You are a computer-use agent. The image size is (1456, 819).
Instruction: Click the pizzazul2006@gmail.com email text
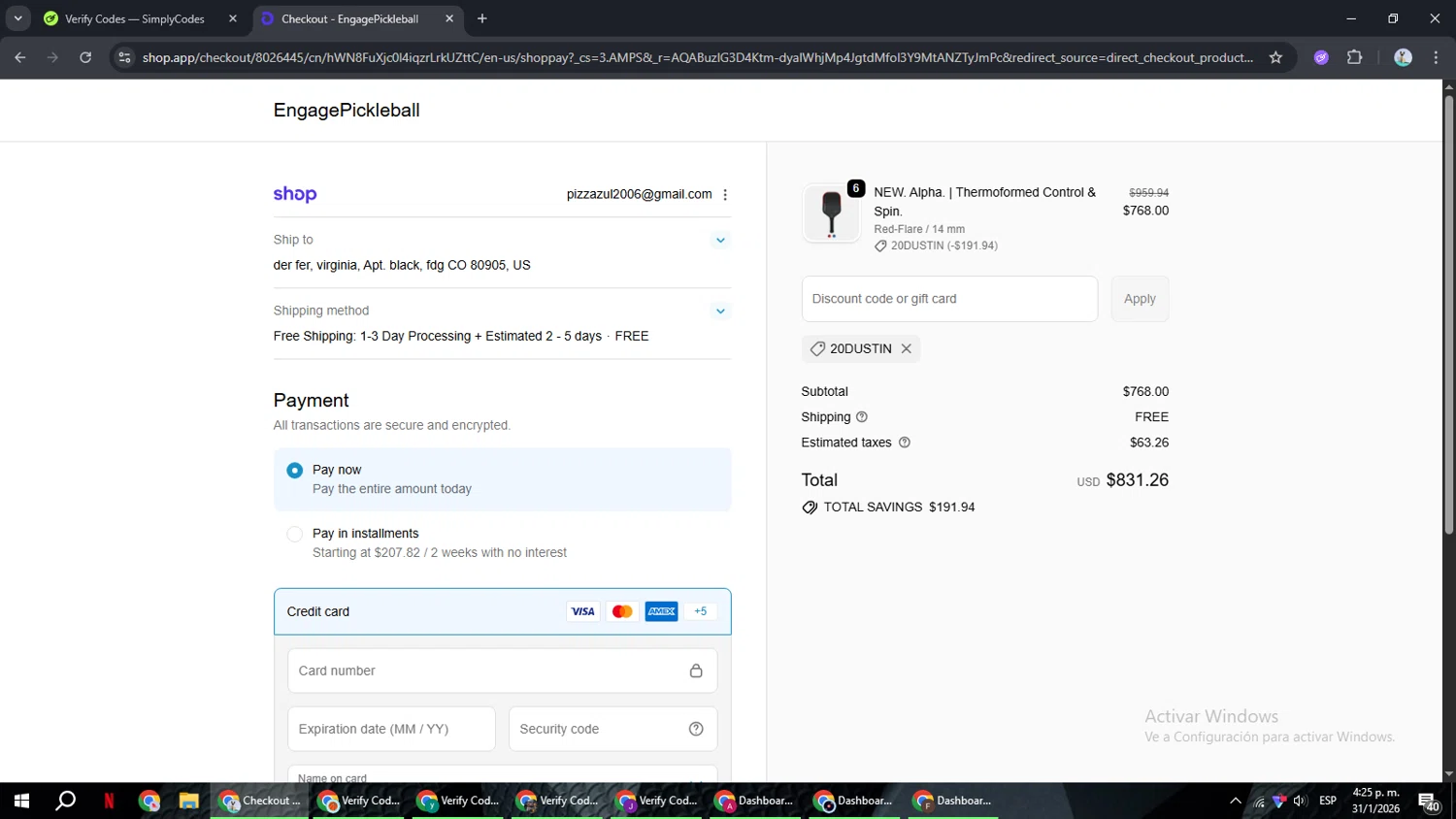(x=639, y=194)
